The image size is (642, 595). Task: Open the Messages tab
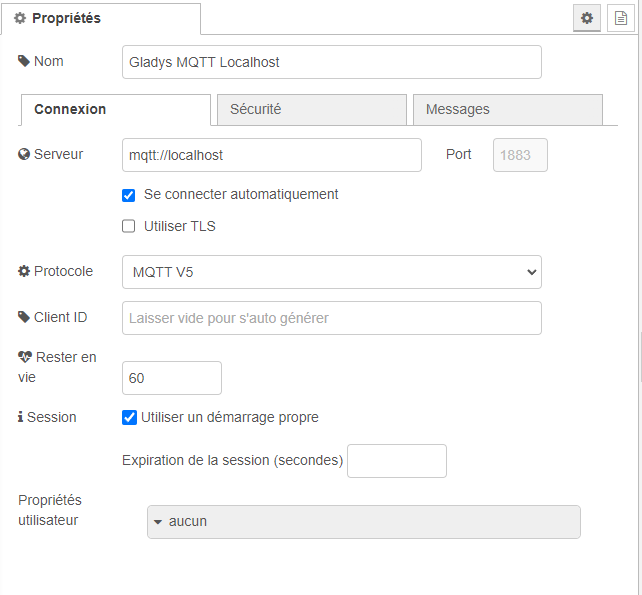pos(507,109)
